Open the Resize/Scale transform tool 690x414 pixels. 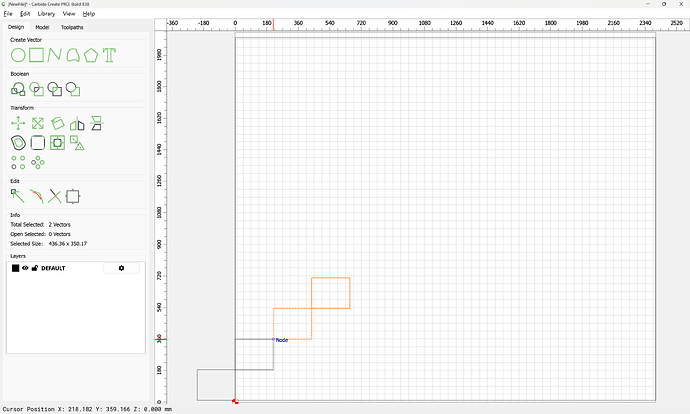(37, 123)
